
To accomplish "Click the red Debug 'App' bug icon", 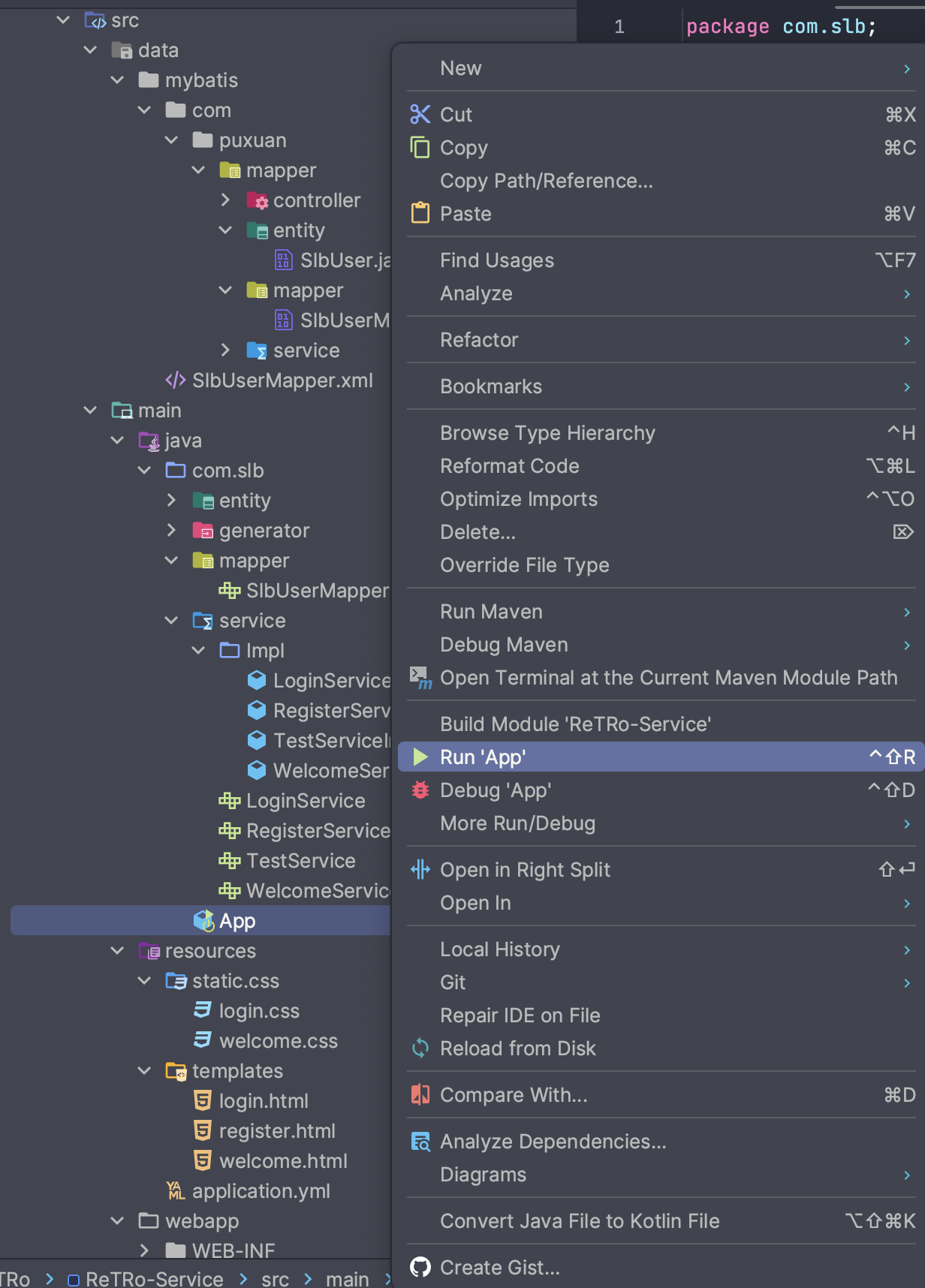I will (x=420, y=790).
